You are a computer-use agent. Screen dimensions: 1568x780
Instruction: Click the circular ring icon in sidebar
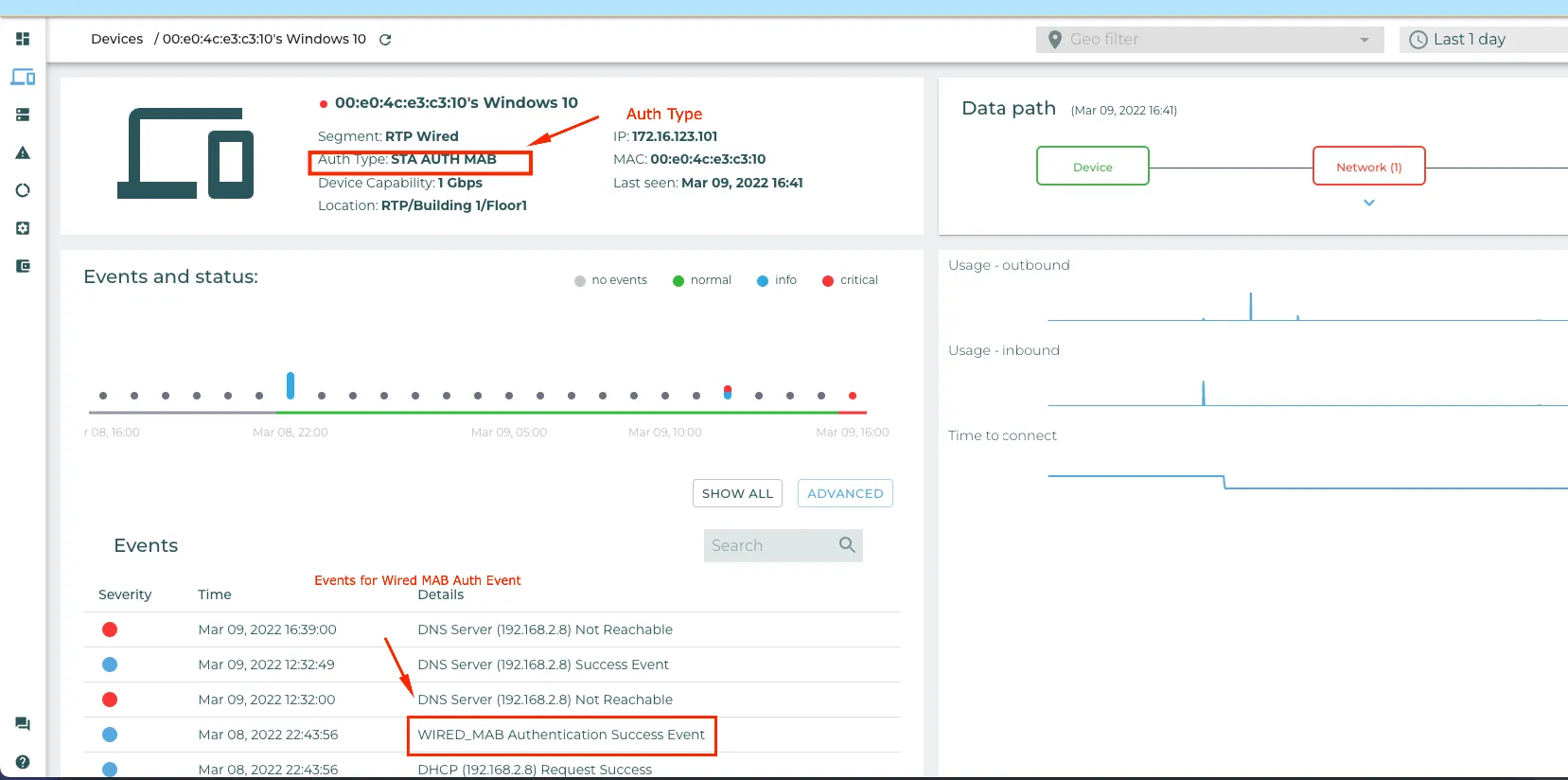point(23,190)
